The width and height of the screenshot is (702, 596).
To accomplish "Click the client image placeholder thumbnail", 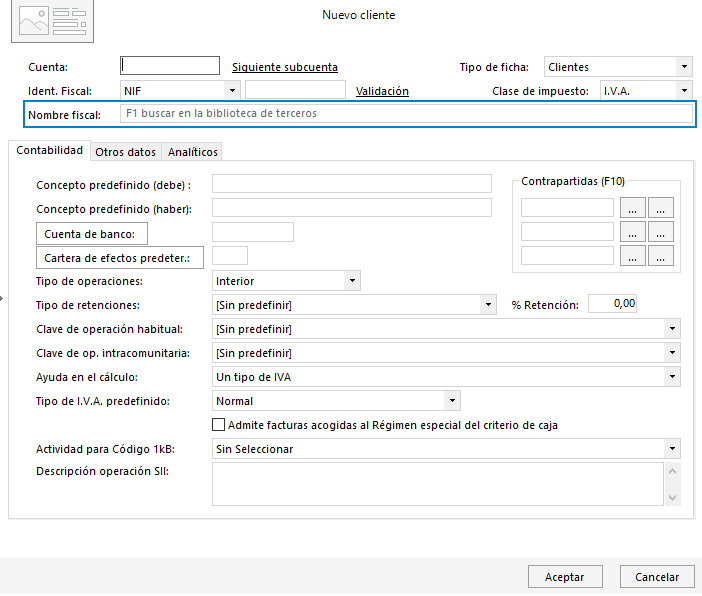I will click(x=52, y=21).
